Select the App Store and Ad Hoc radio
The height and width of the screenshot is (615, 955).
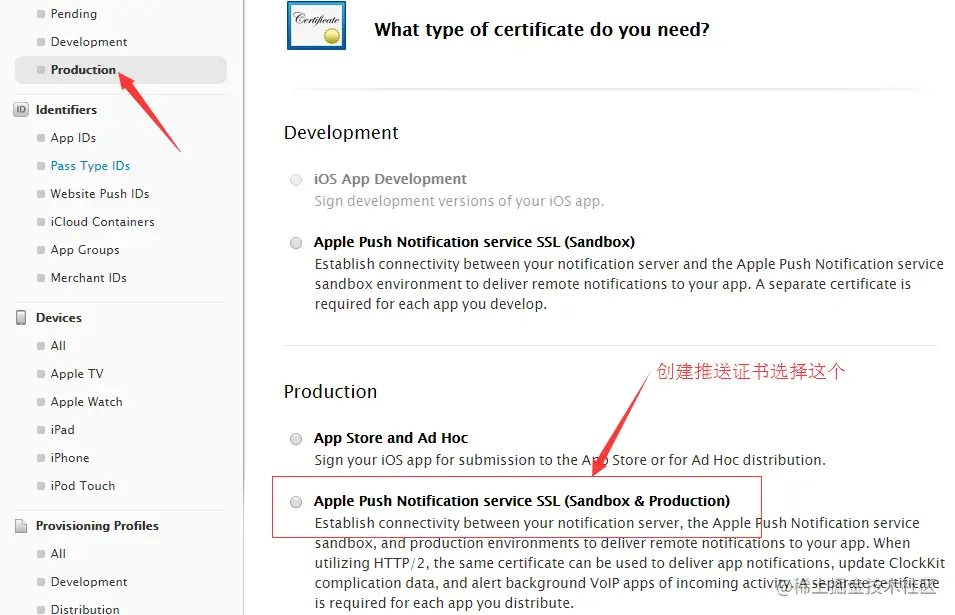point(296,439)
